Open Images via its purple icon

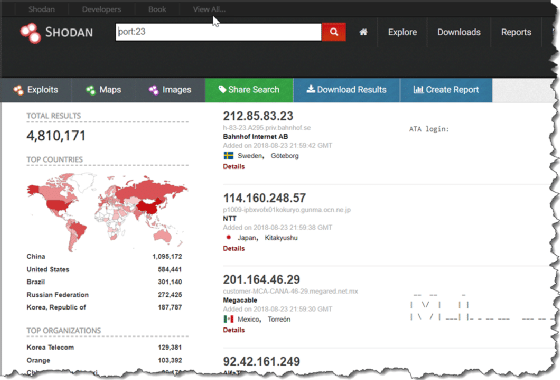pyautogui.click(x=154, y=90)
